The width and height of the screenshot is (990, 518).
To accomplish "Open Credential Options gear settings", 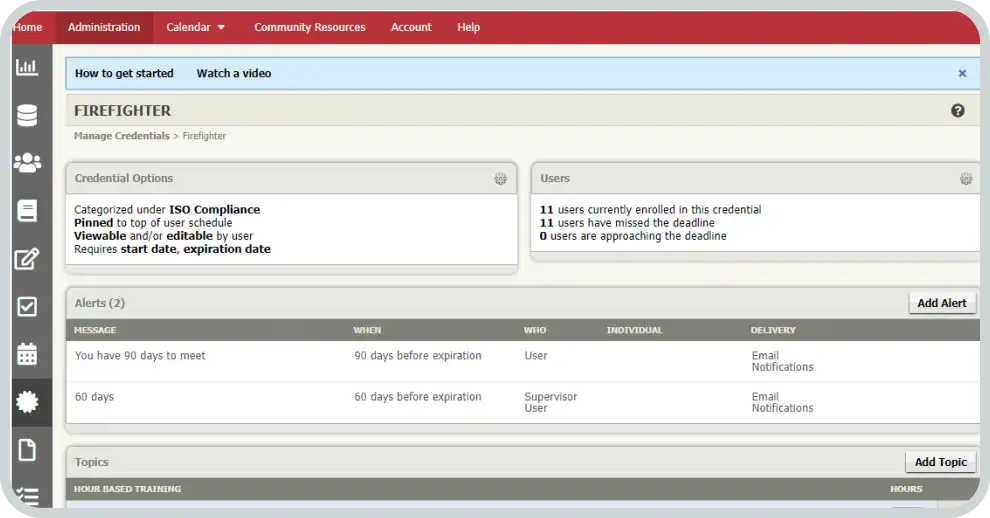I will coord(500,179).
